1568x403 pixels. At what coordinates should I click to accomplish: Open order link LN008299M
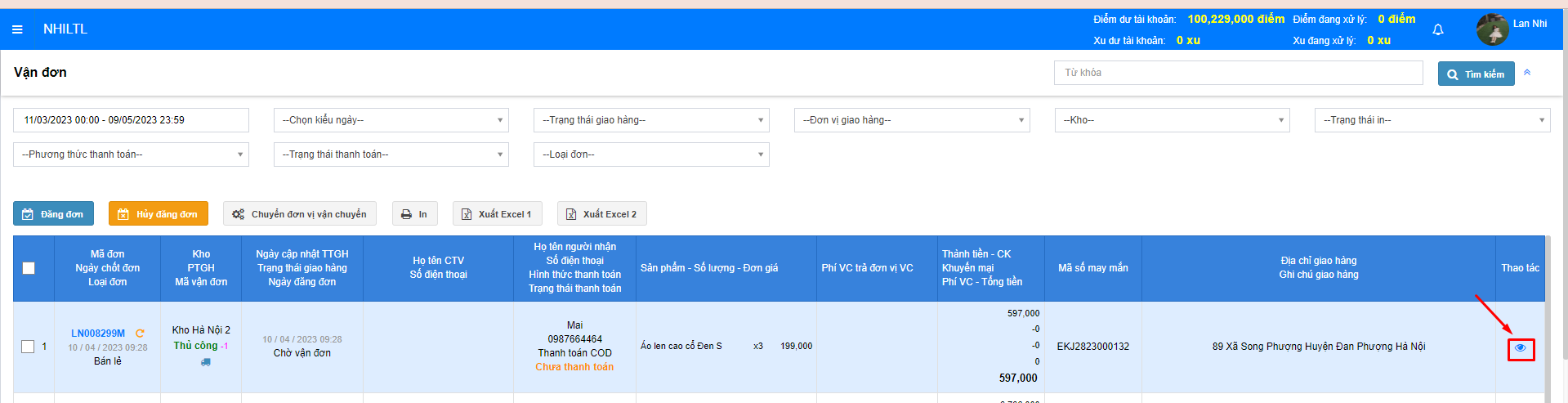98,334
